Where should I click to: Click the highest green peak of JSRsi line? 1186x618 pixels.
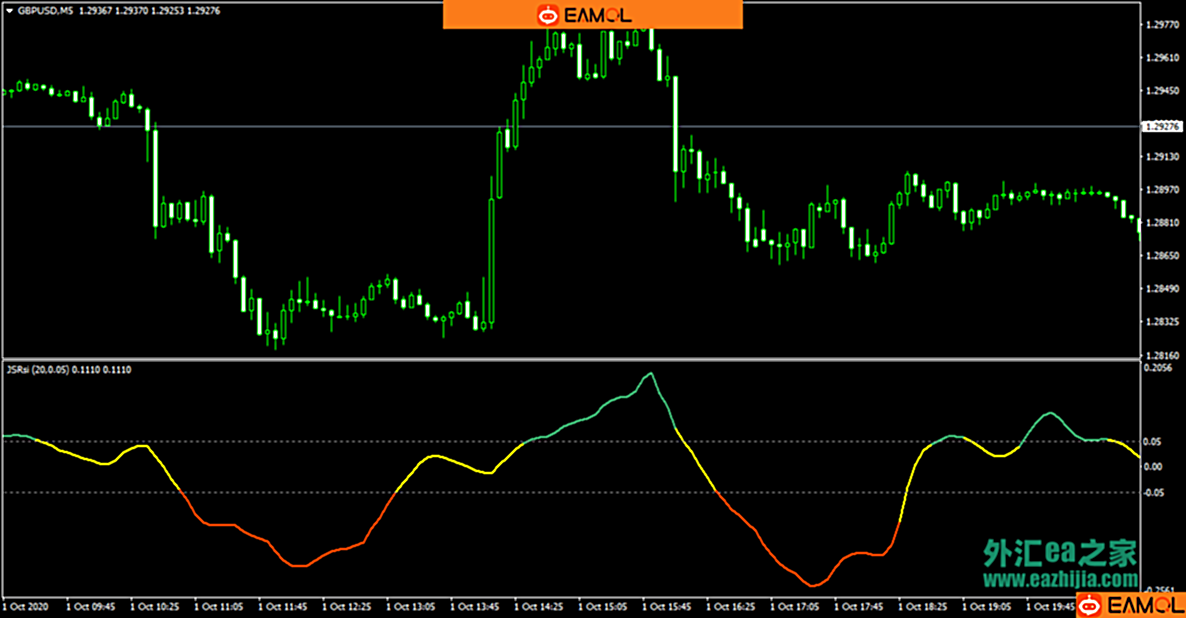(651, 374)
